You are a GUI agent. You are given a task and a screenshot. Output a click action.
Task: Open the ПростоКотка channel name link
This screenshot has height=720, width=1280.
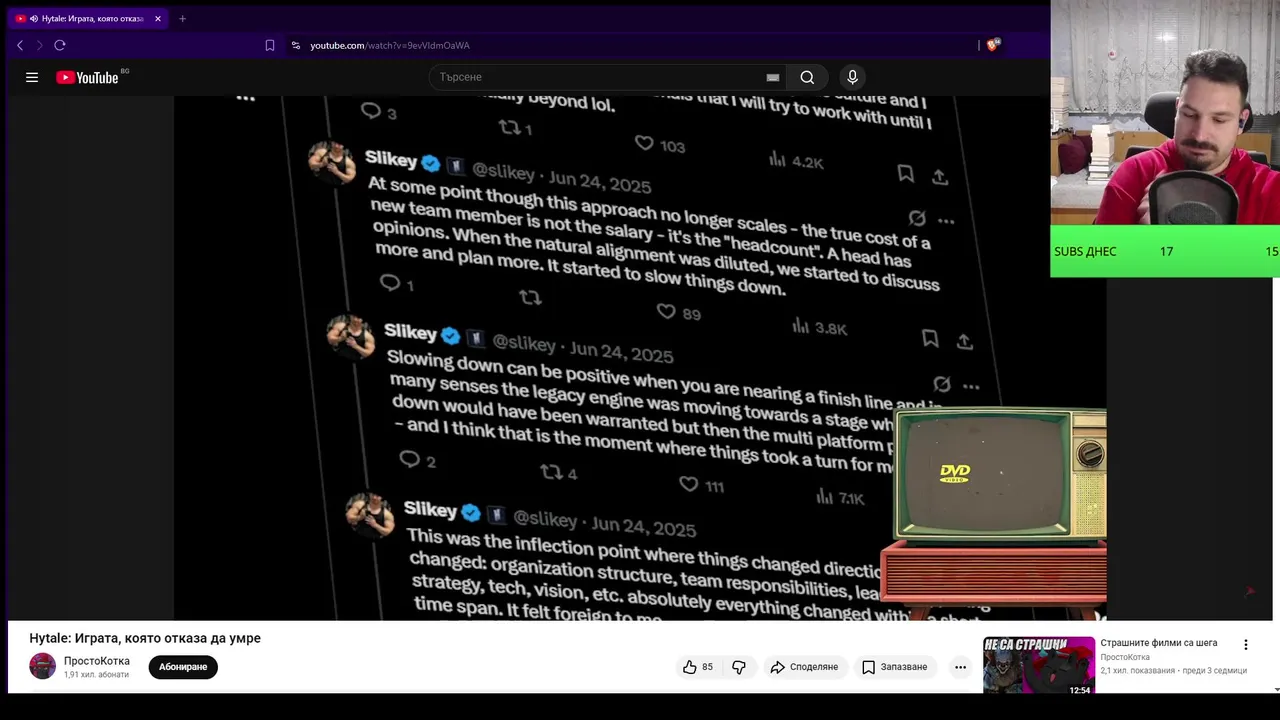97,661
